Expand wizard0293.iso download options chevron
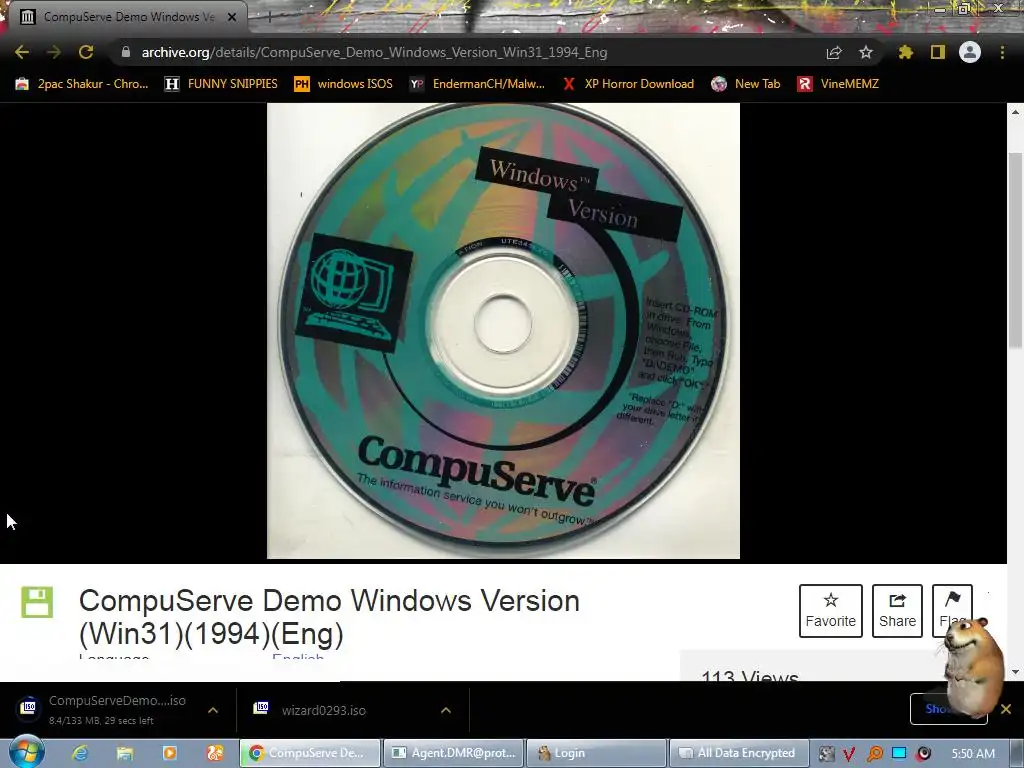This screenshot has height=768, width=1024. (446, 710)
